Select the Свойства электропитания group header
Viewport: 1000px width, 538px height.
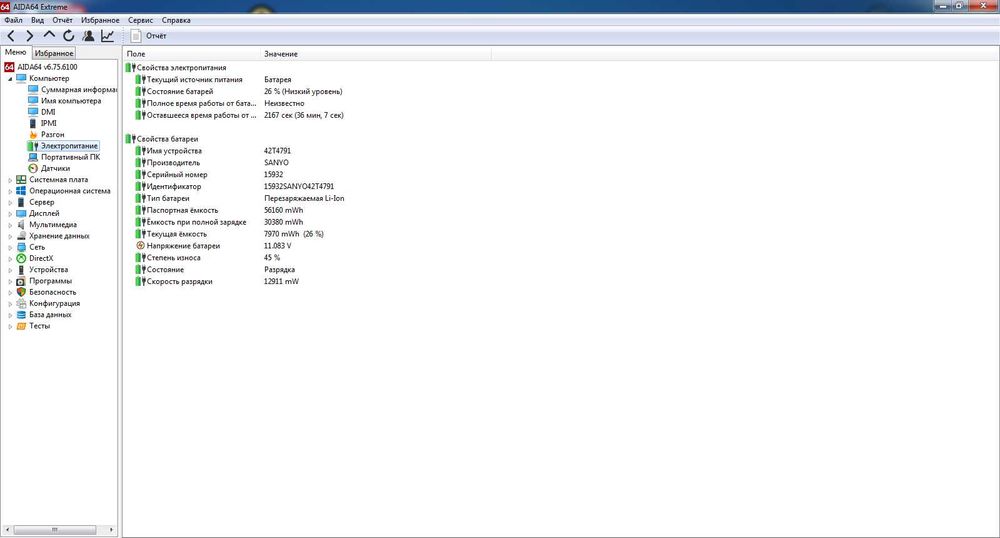[181, 68]
